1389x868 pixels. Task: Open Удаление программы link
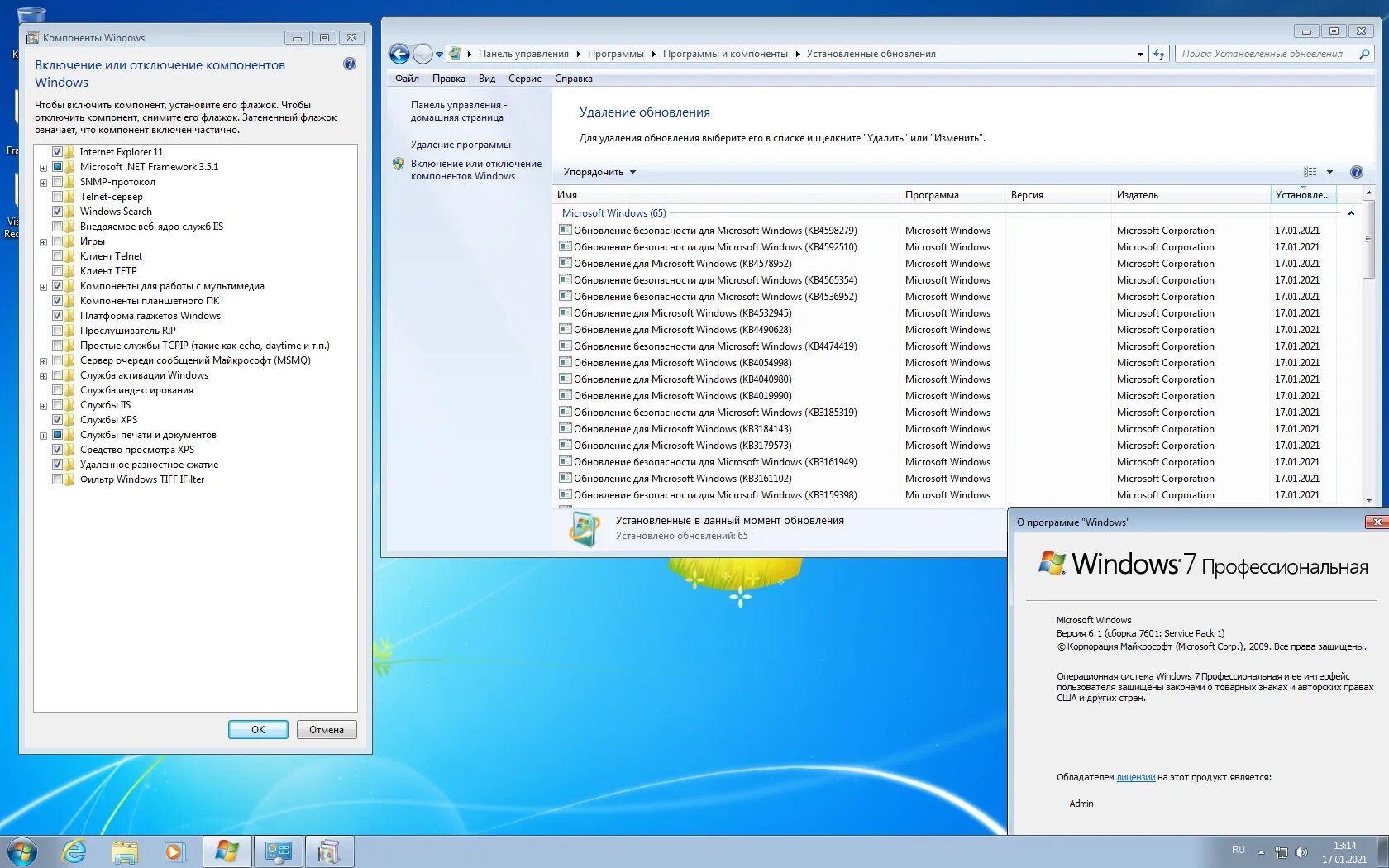coord(461,145)
